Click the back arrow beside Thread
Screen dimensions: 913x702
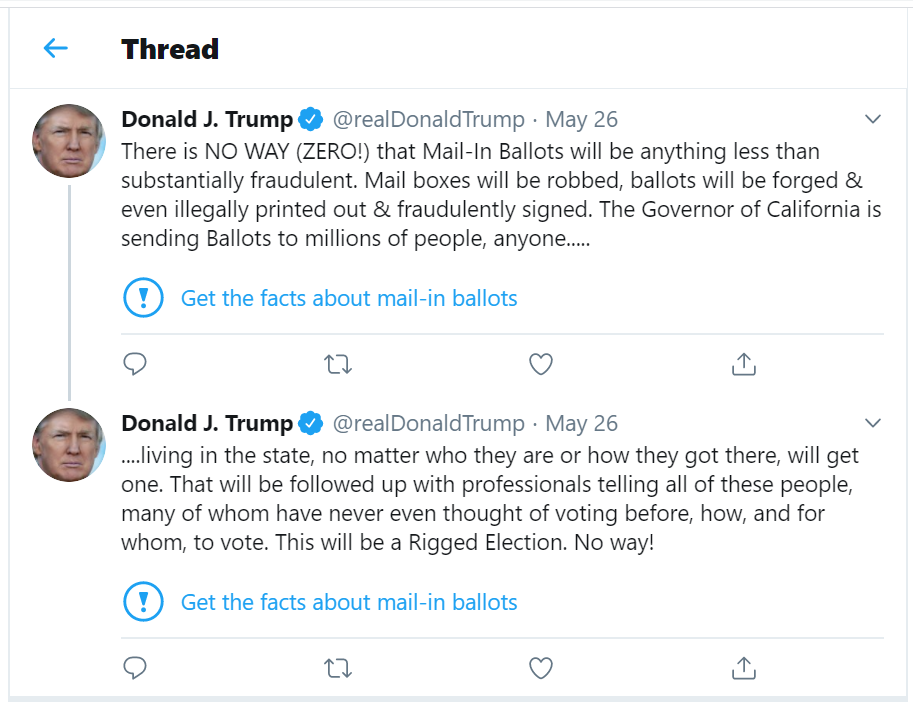point(55,48)
